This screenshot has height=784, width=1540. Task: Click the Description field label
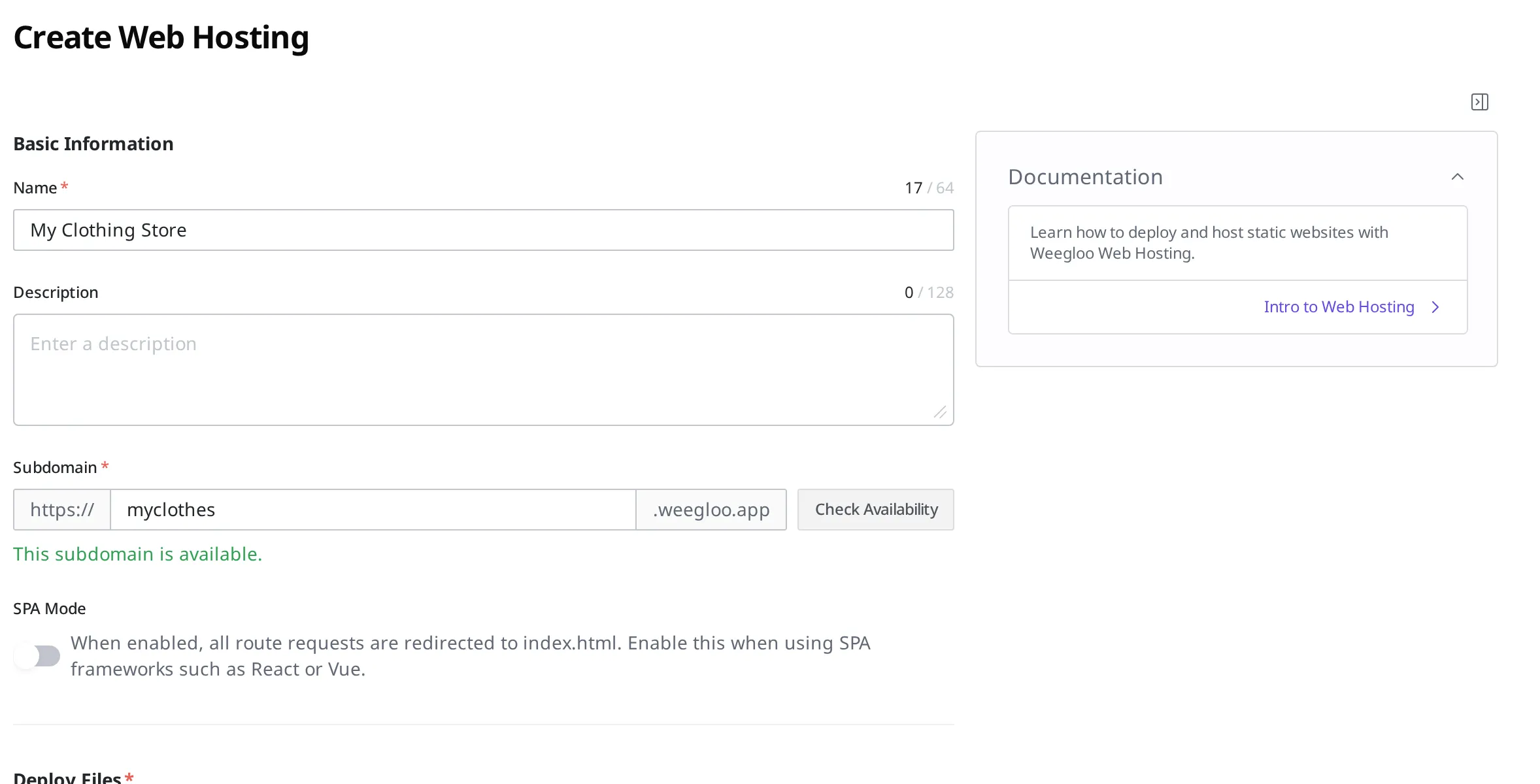(x=56, y=293)
